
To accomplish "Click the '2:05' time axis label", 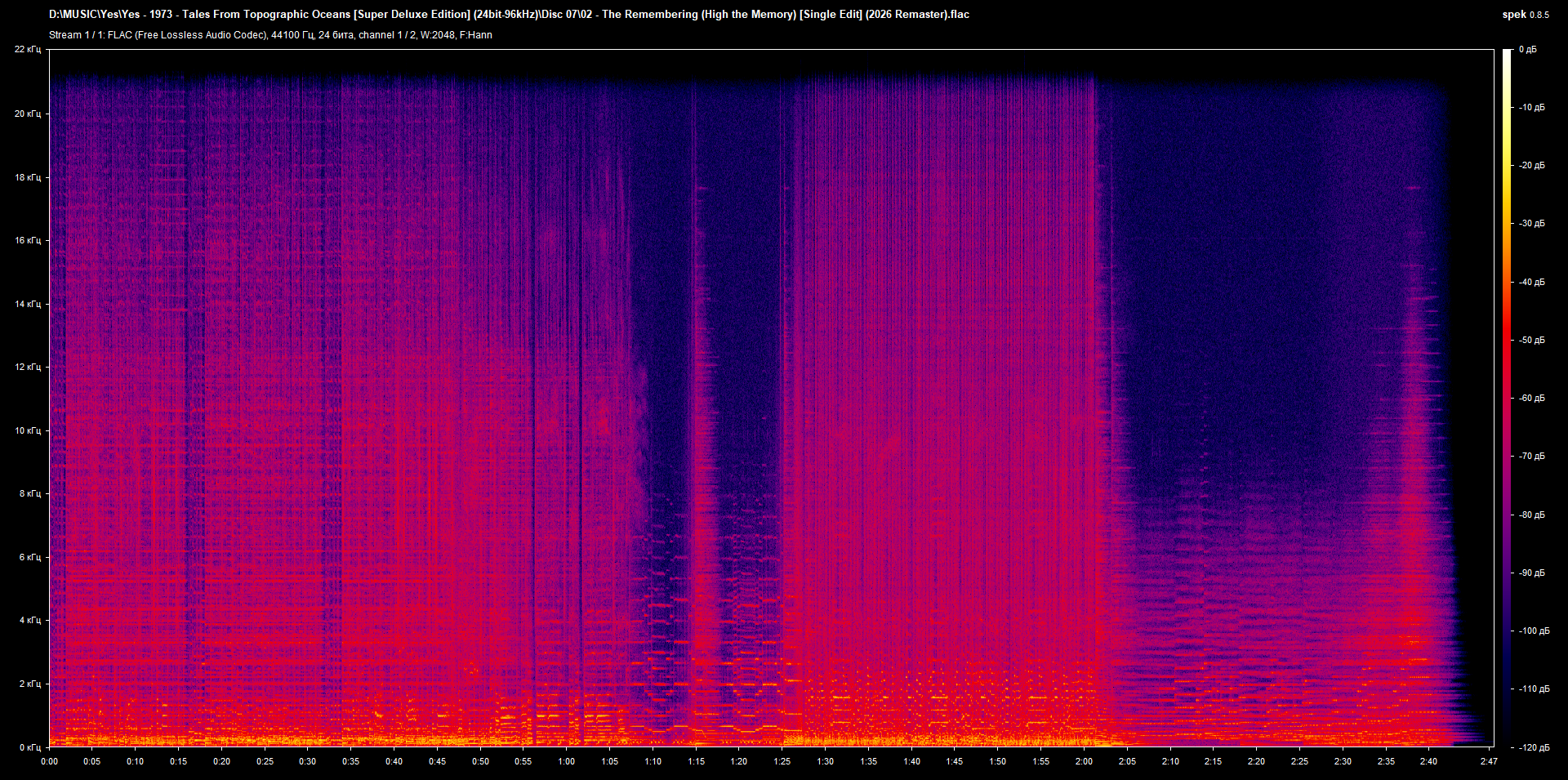I will coord(1127,761).
